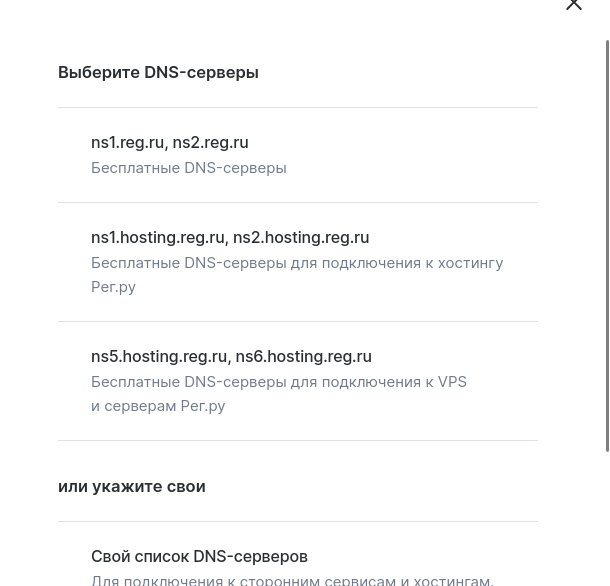
Task: Click description 'для подключения к VPS'
Action: coord(378,382)
